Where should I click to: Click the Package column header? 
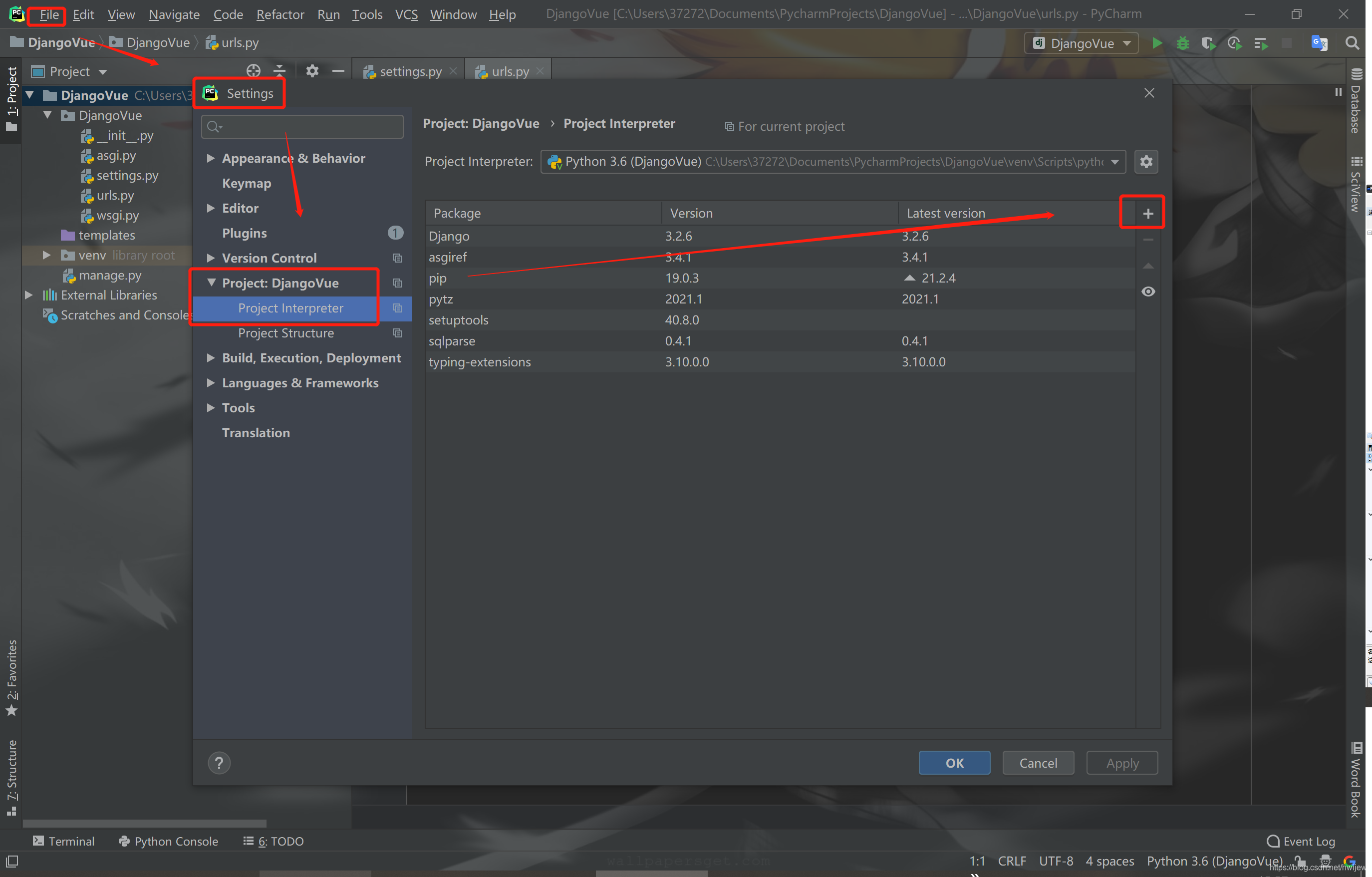(x=544, y=213)
